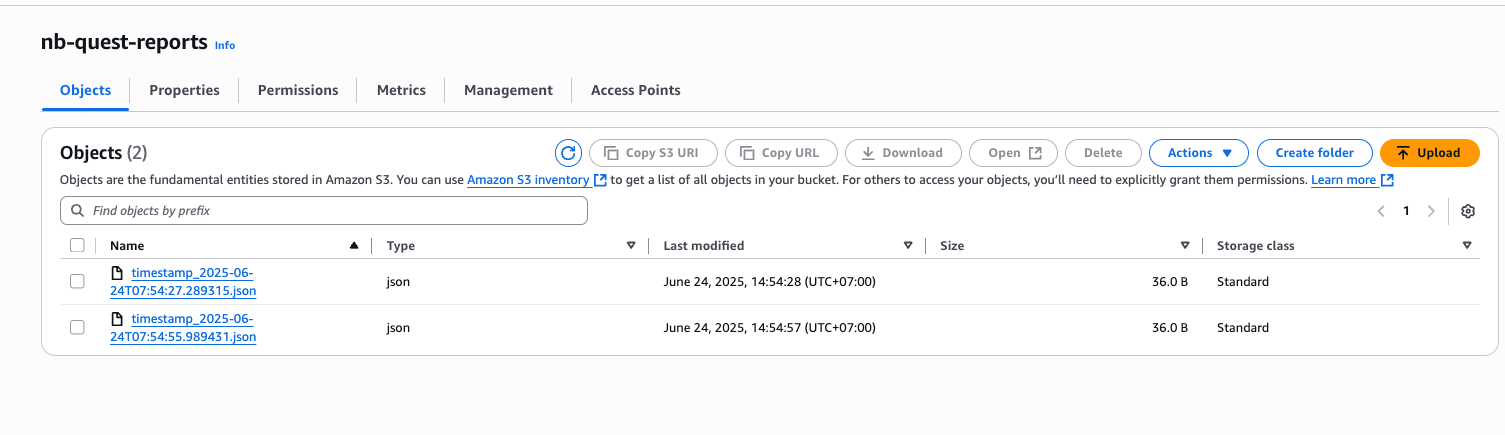Viewport: 1505px width, 435px height.
Task: Expand the Actions dropdown
Action: (1198, 153)
